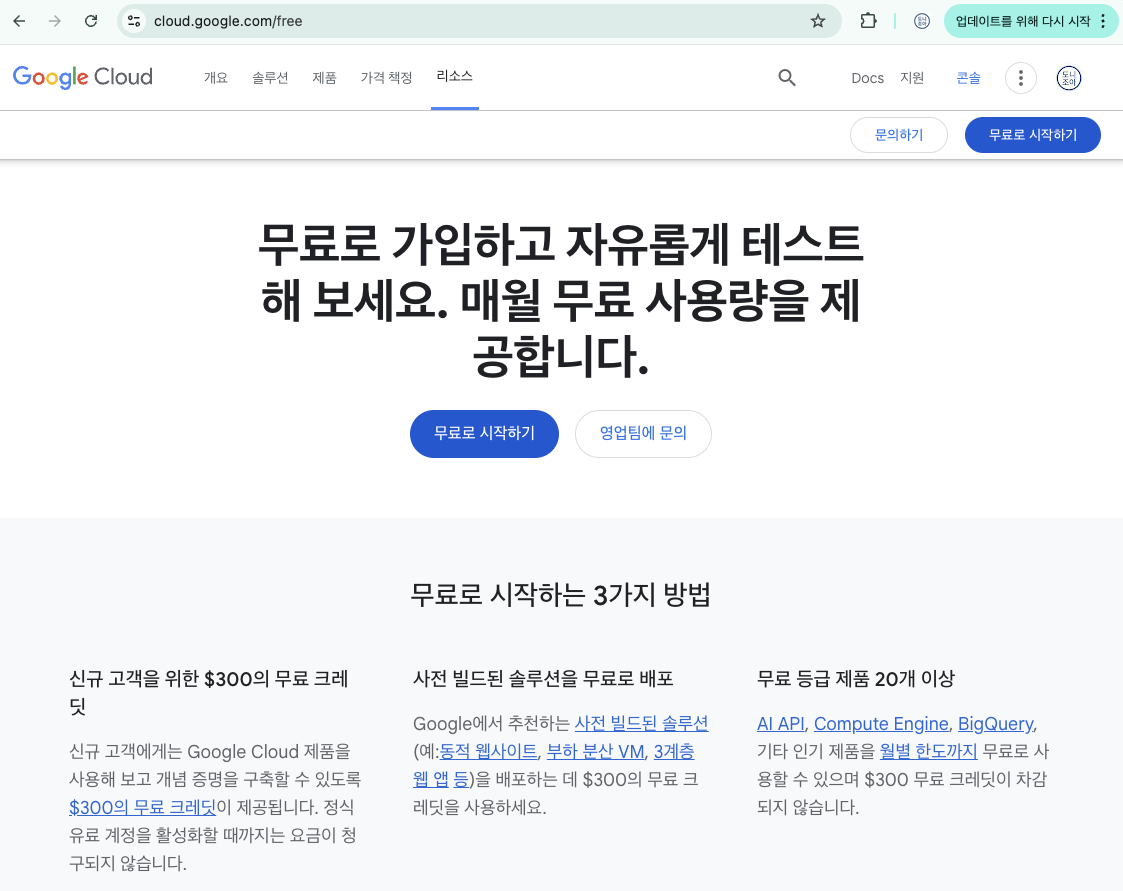The width and height of the screenshot is (1123, 891).
Task: Open the browser extensions puzzle icon
Action: pyautogui.click(x=867, y=20)
